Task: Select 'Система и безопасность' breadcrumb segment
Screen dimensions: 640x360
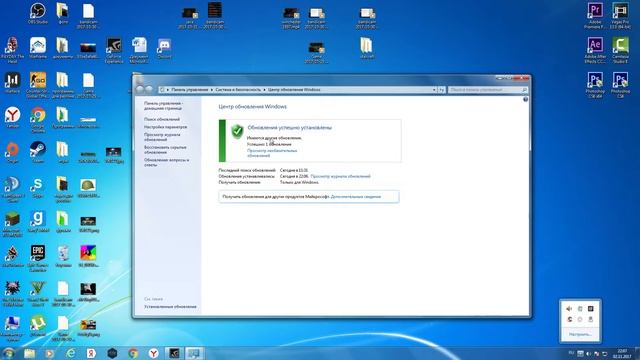Action: [238, 89]
